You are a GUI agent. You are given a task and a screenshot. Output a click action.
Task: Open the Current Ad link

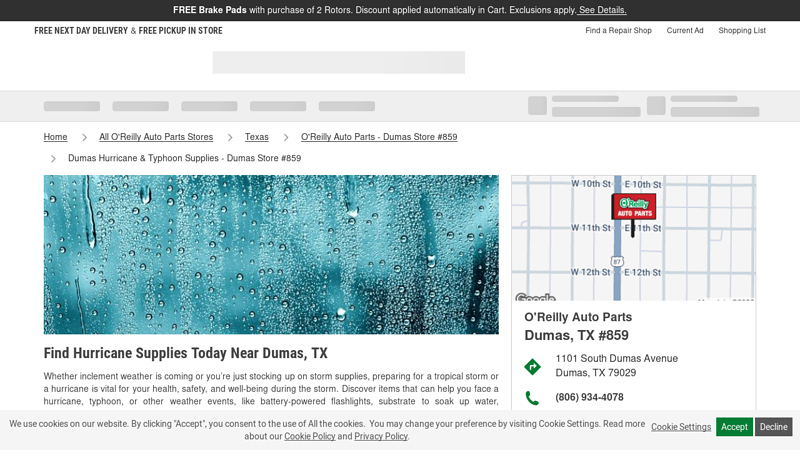click(685, 31)
